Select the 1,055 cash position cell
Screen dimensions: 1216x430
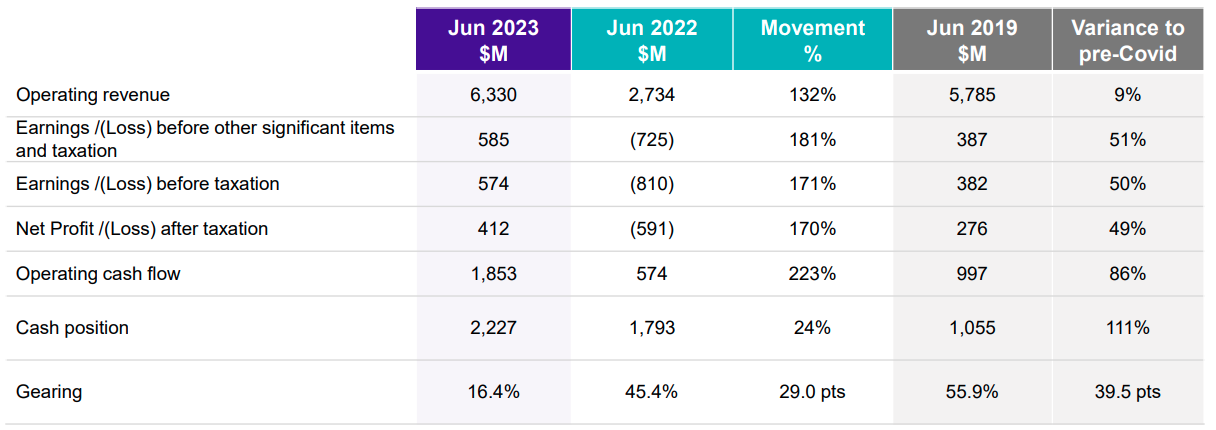[x=971, y=328]
